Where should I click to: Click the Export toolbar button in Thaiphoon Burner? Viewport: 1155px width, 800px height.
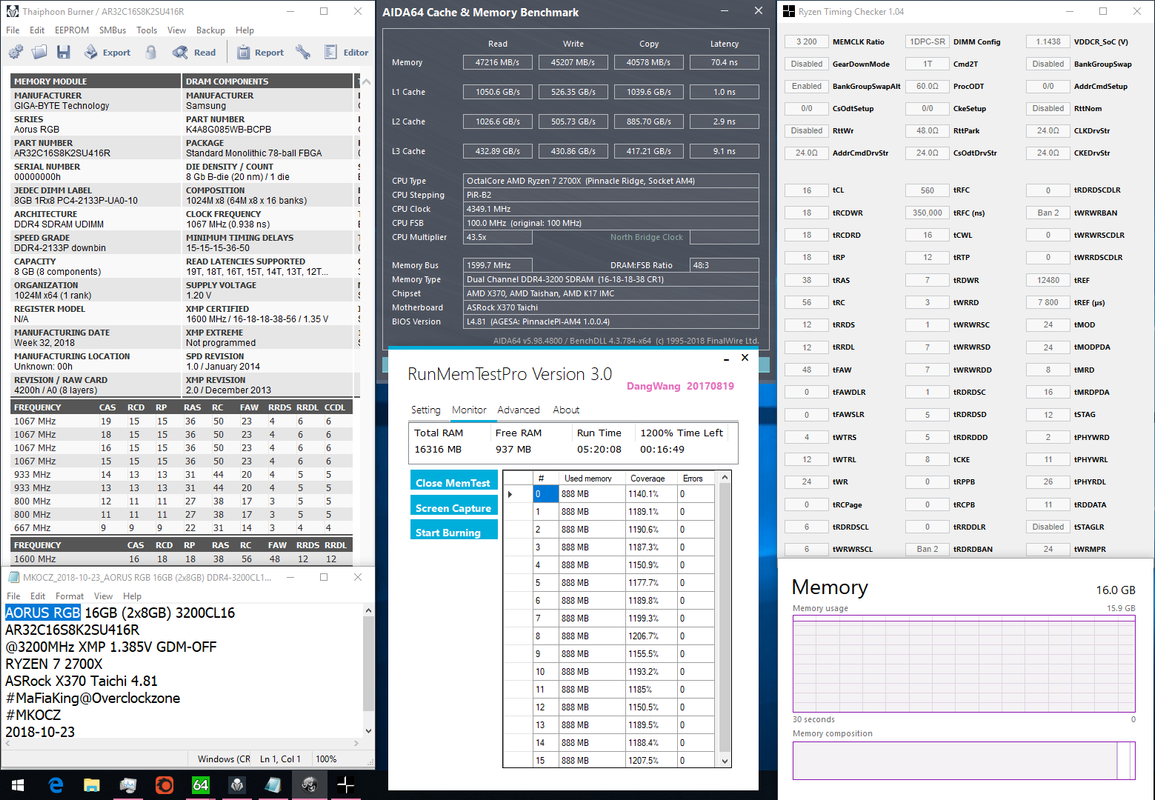point(107,52)
